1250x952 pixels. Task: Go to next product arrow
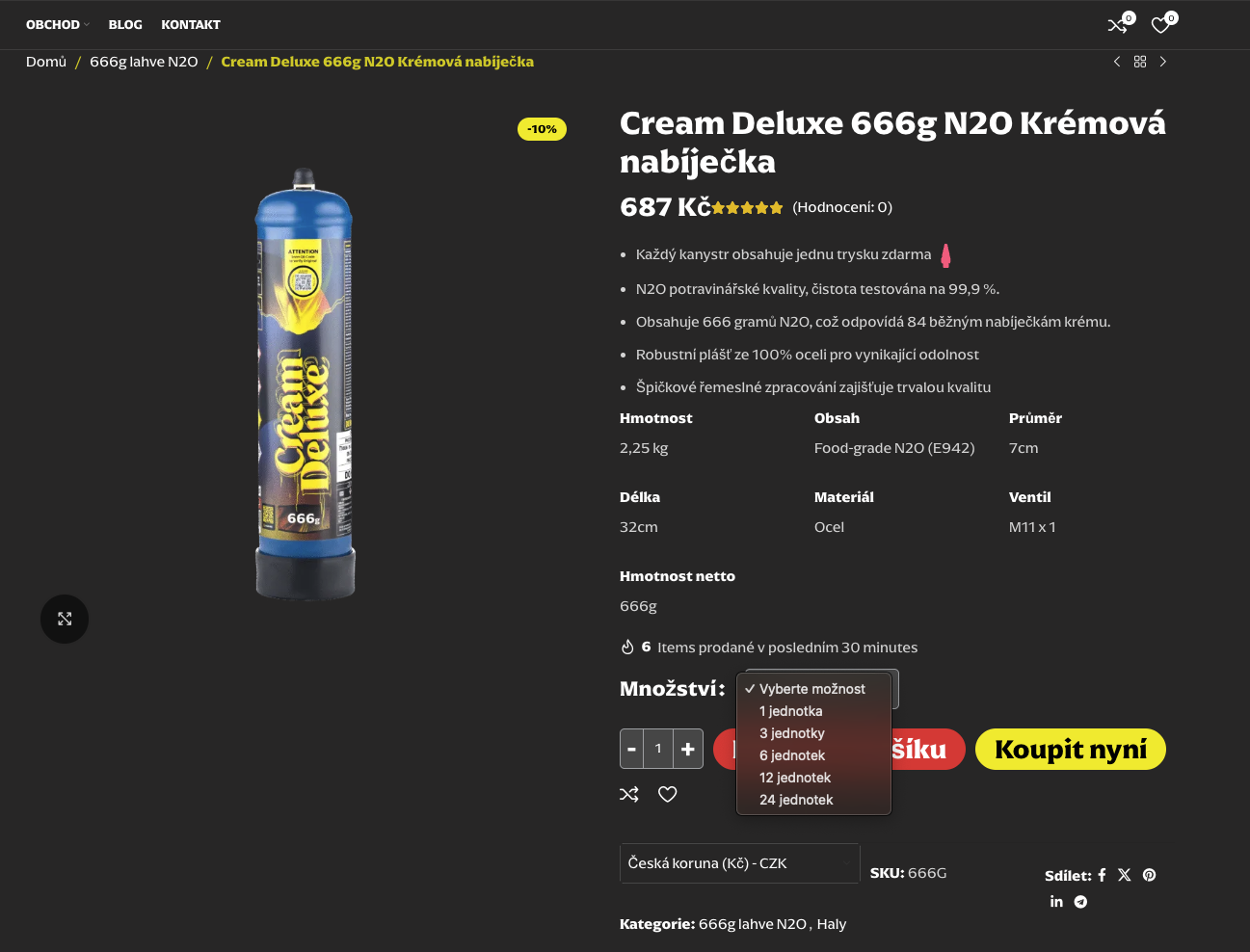click(x=1163, y=62)
